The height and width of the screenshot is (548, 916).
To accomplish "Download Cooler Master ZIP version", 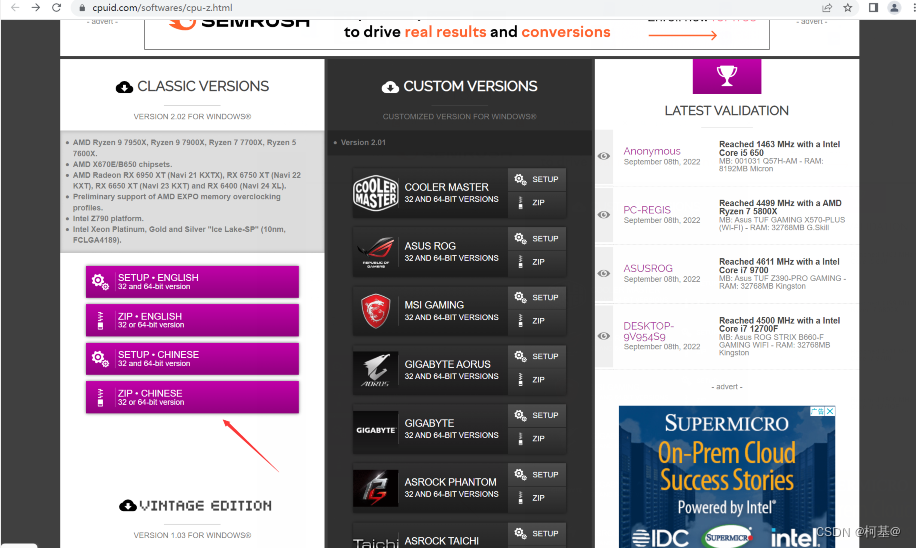I will click(537, 203).
